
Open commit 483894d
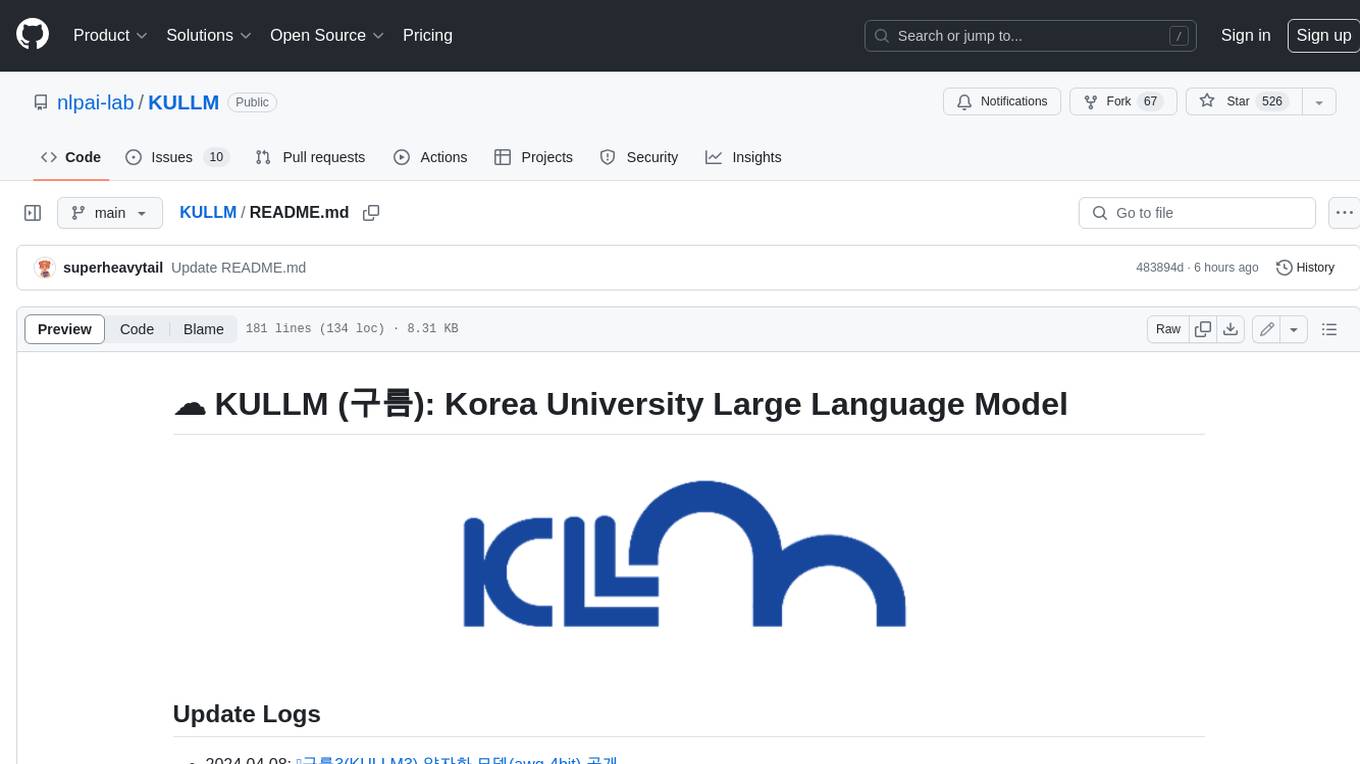tap(1159, 268)
